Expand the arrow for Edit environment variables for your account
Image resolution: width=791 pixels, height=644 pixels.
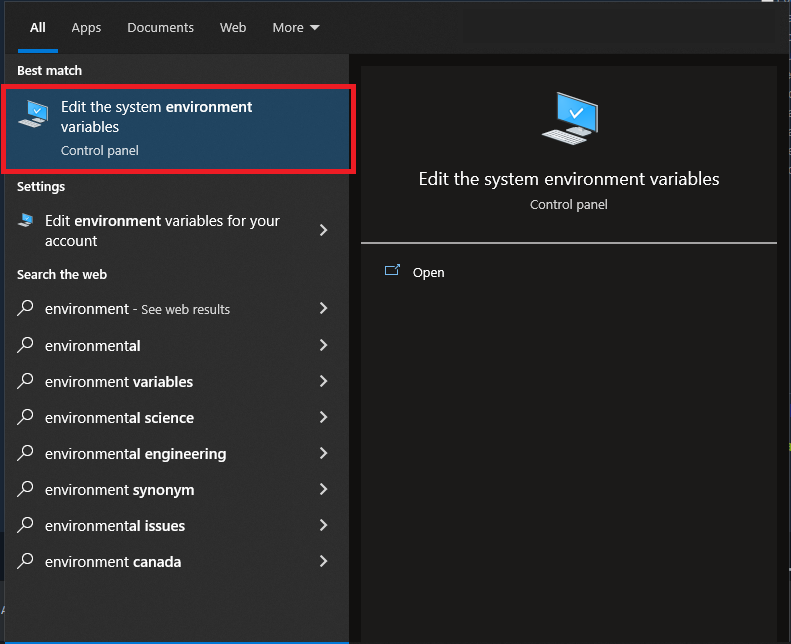tap(323, 230)
